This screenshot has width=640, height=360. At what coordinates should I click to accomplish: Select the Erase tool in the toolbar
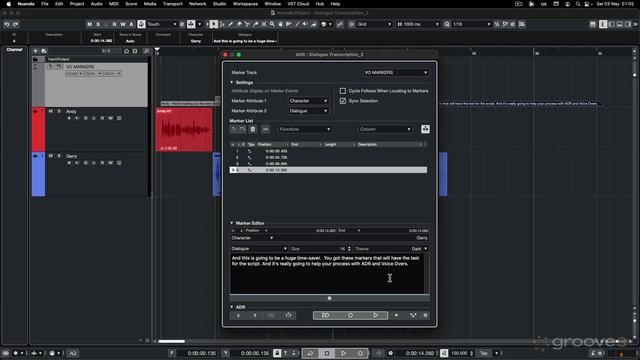pyautogui.click(x=239, y=24)
